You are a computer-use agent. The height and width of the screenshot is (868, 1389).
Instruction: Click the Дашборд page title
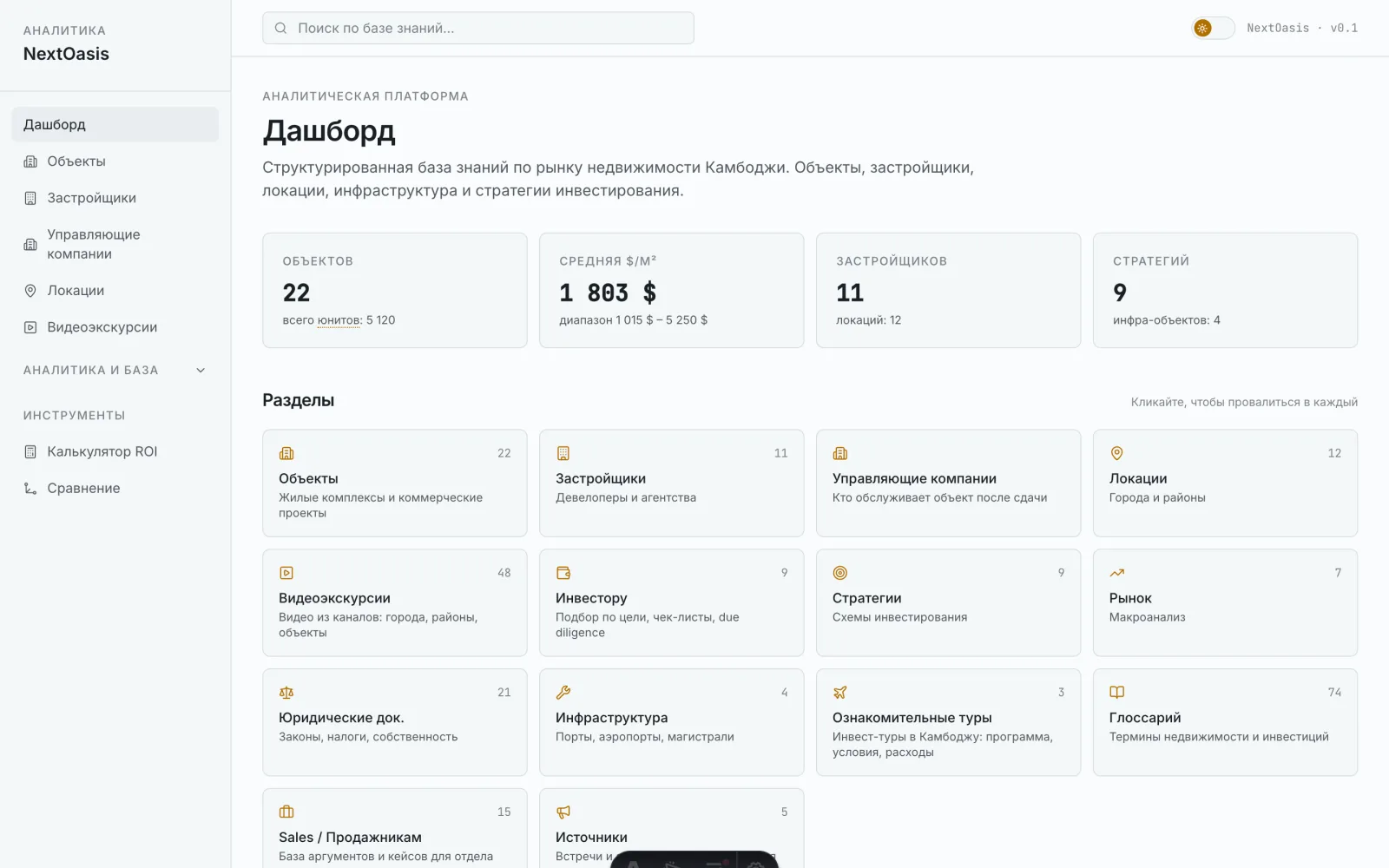329,131
